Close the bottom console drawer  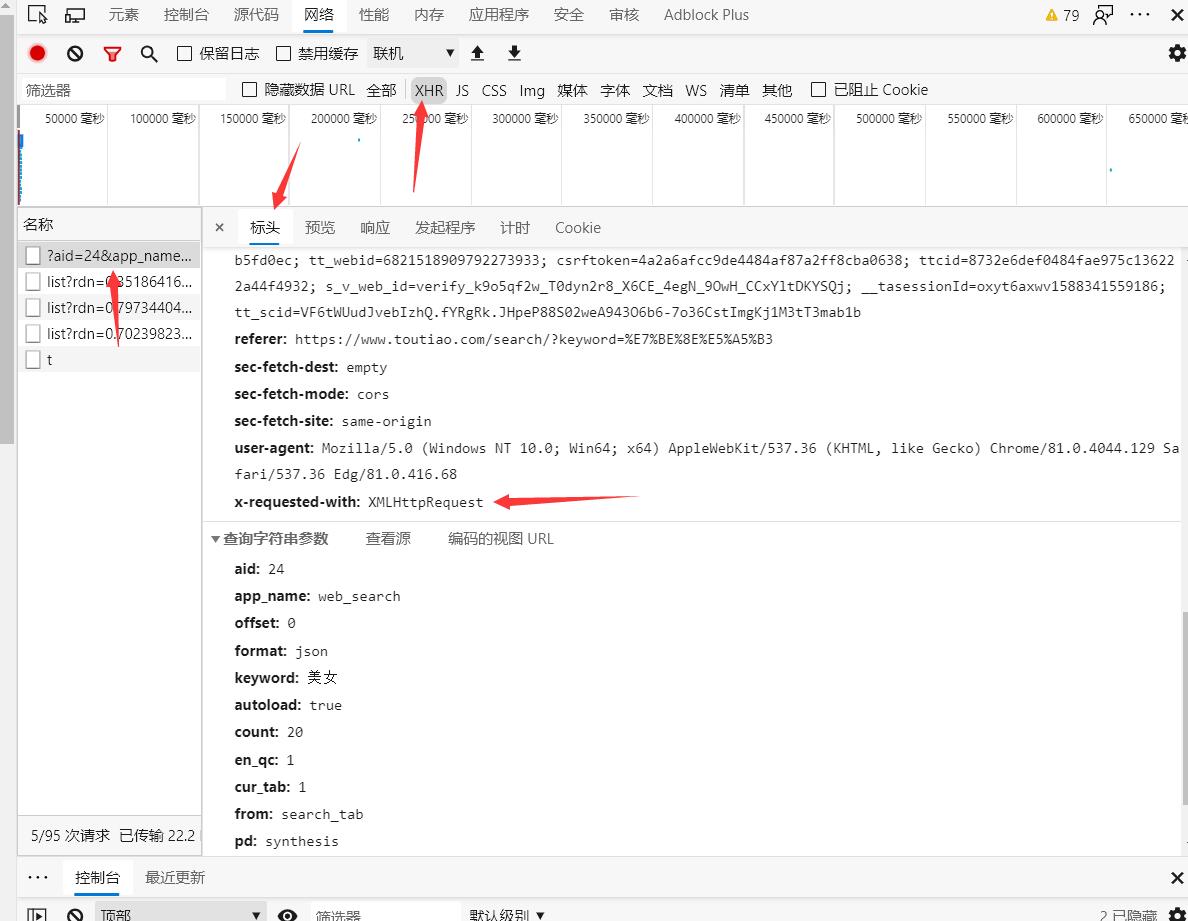(x=1177, y=877)
